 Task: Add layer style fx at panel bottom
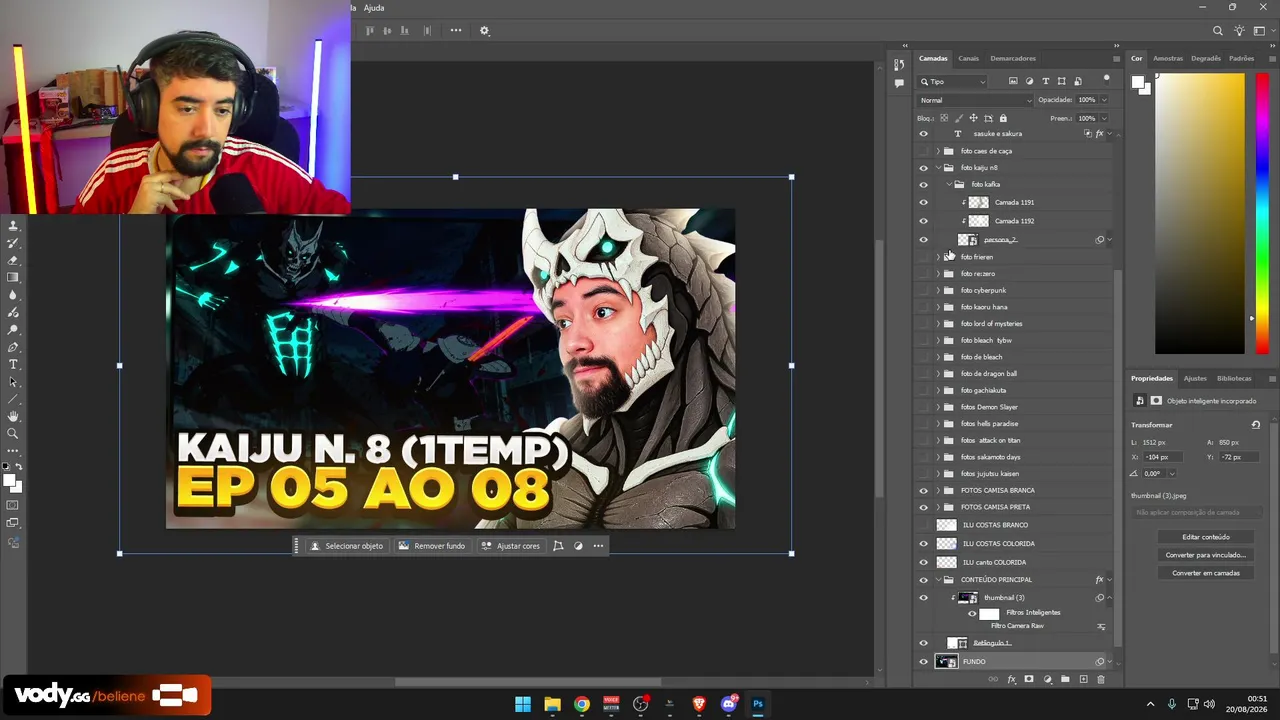click(x=1011, y=680)
